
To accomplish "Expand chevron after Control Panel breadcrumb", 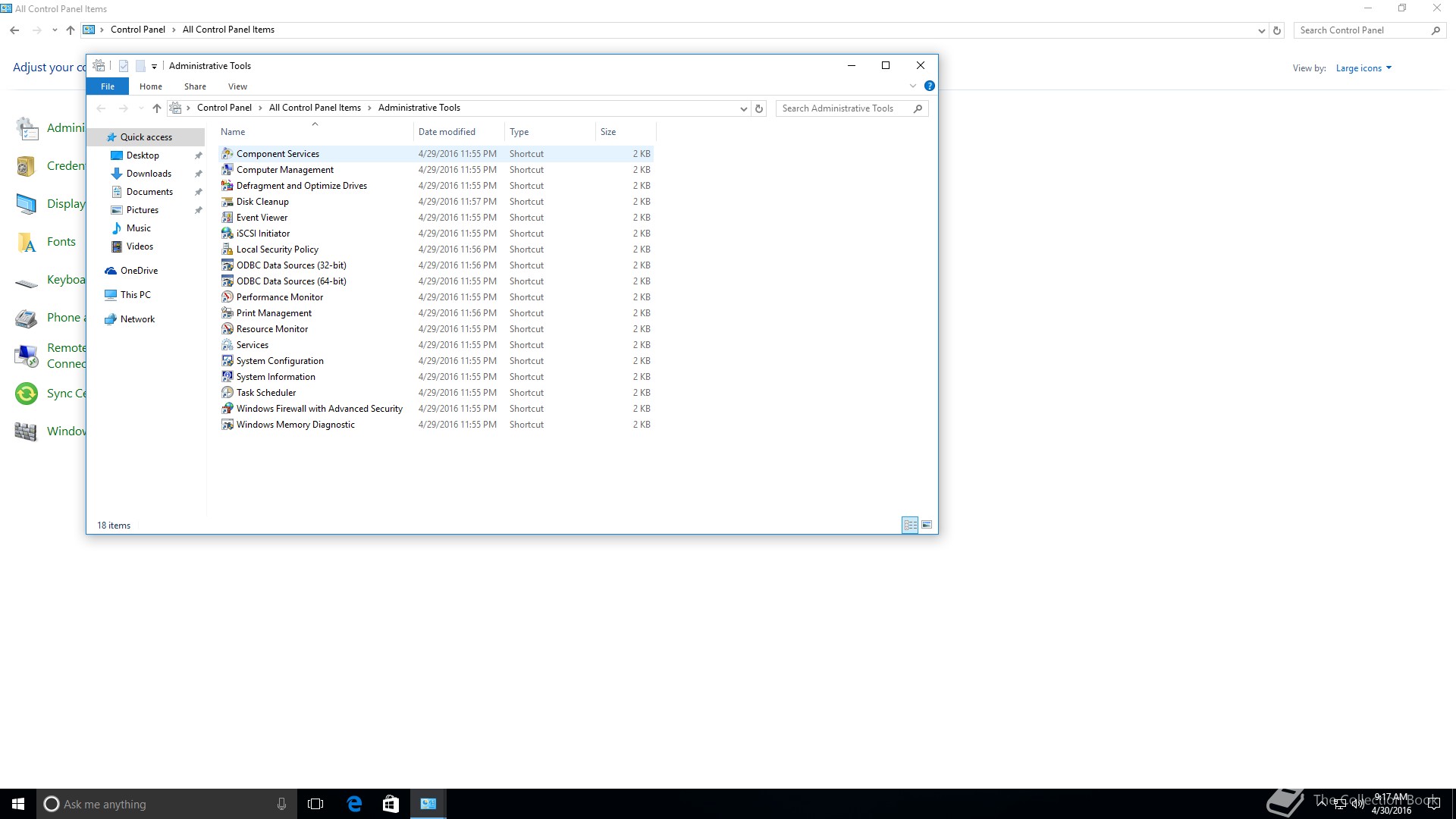I will tap(260, 108).
